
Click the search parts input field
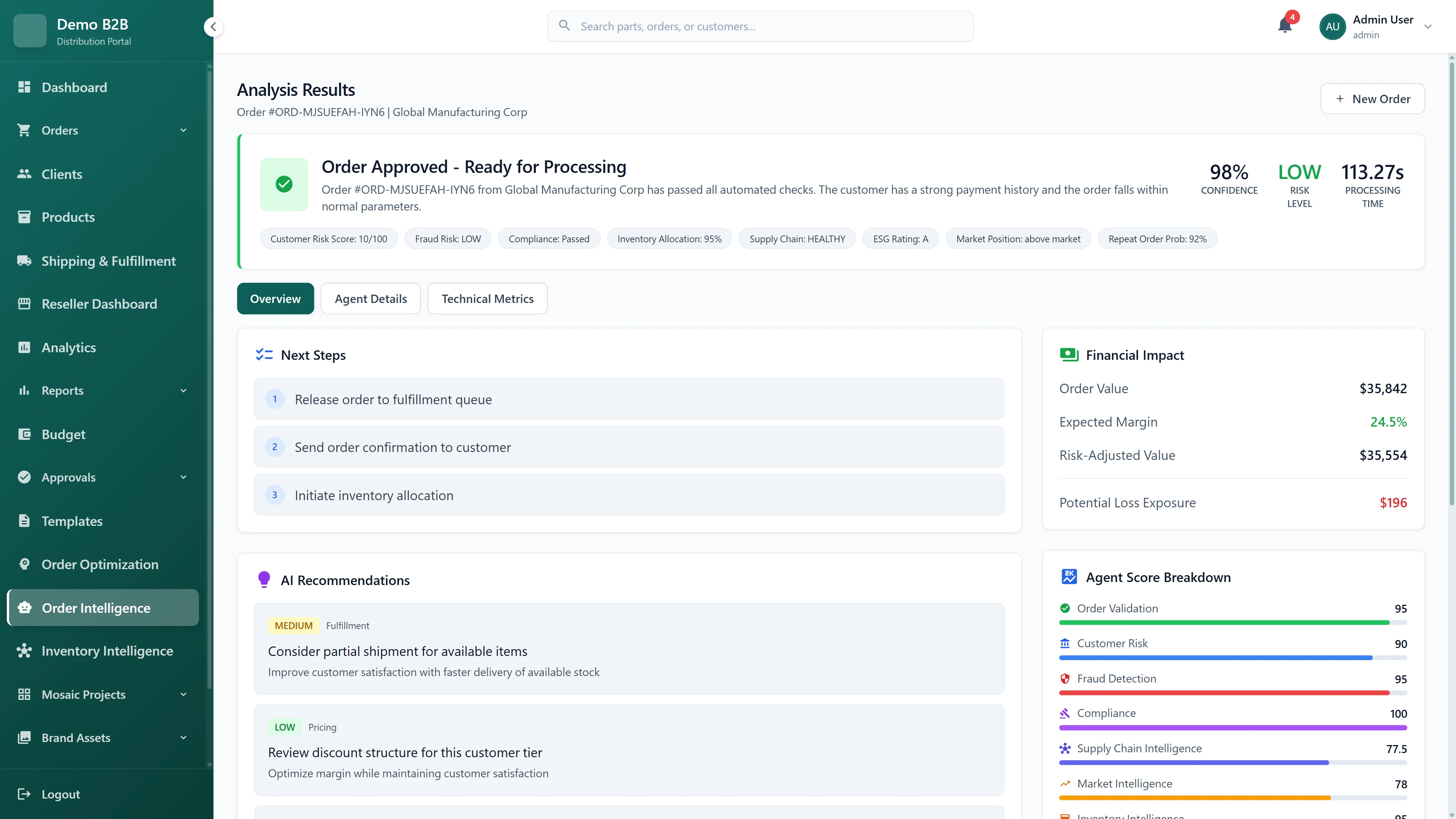(x=759, y=26)
